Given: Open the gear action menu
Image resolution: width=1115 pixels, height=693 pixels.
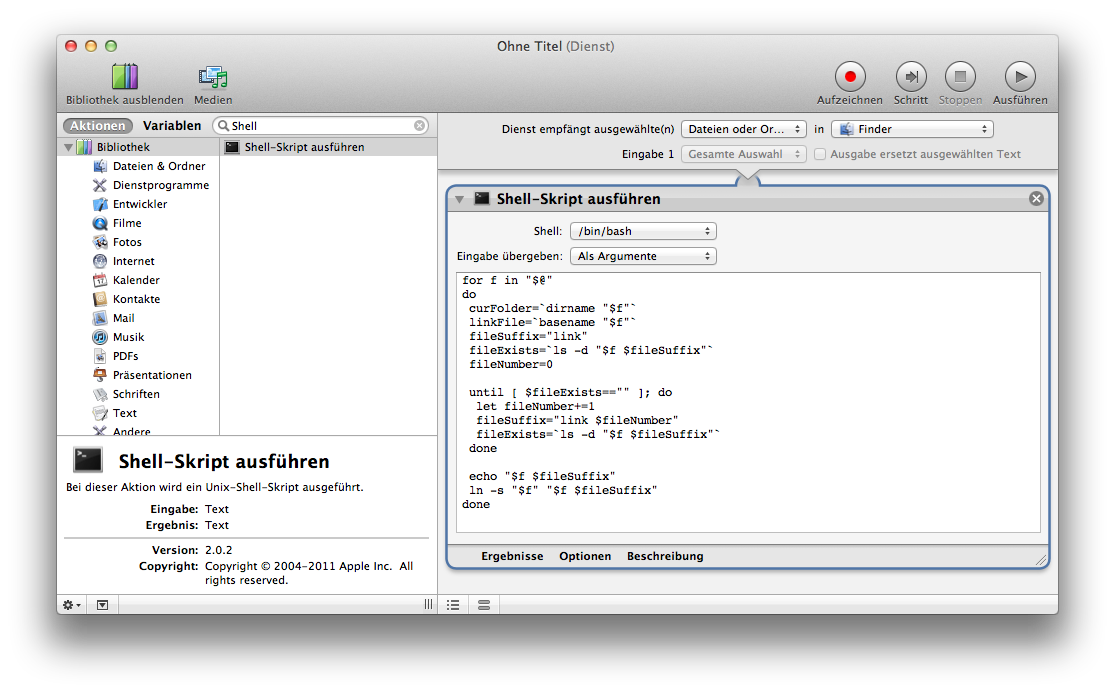Looking at the screenshot, I should 71,605.
